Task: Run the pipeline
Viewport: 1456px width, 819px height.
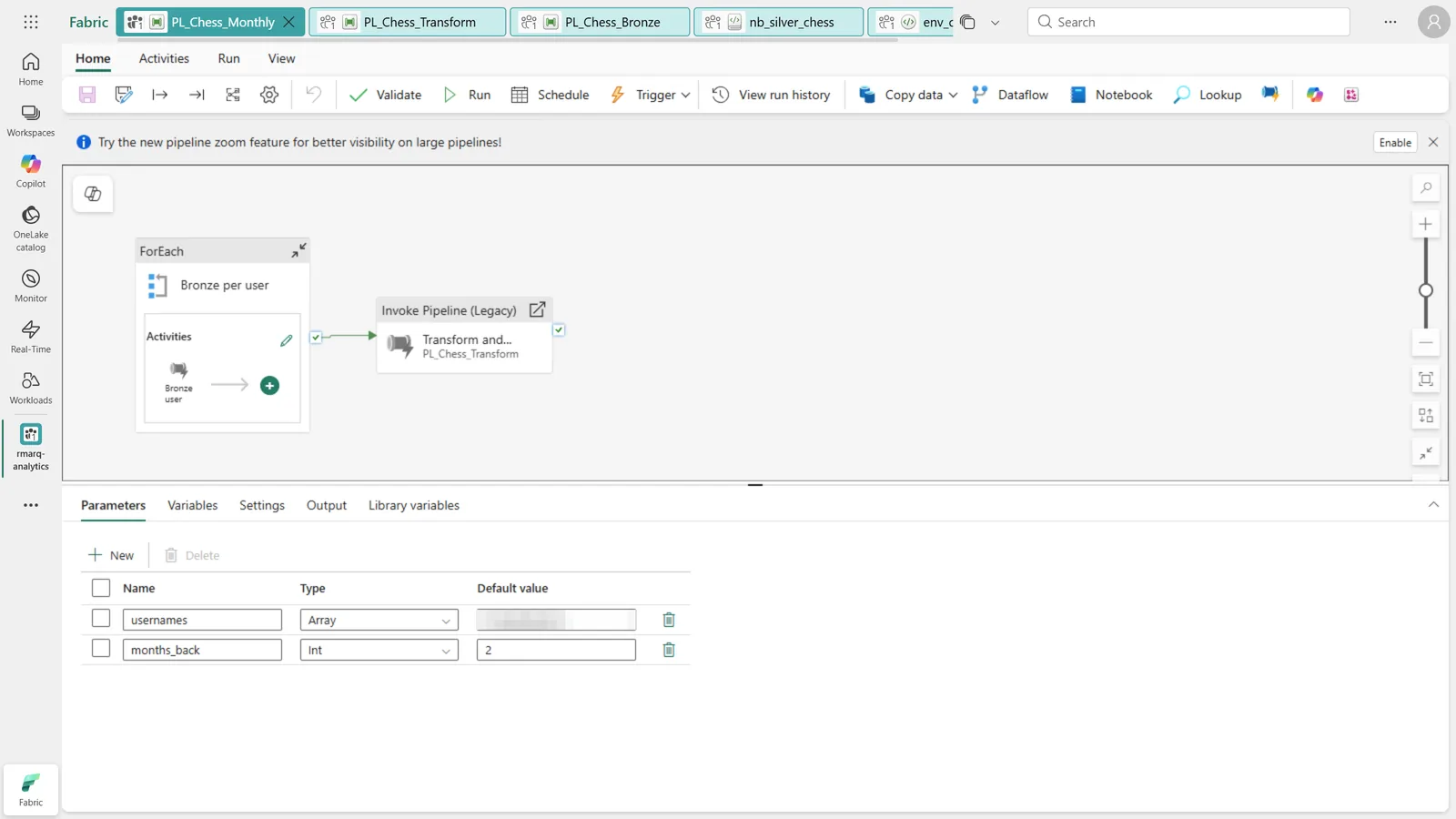Action: click(467, 95)
